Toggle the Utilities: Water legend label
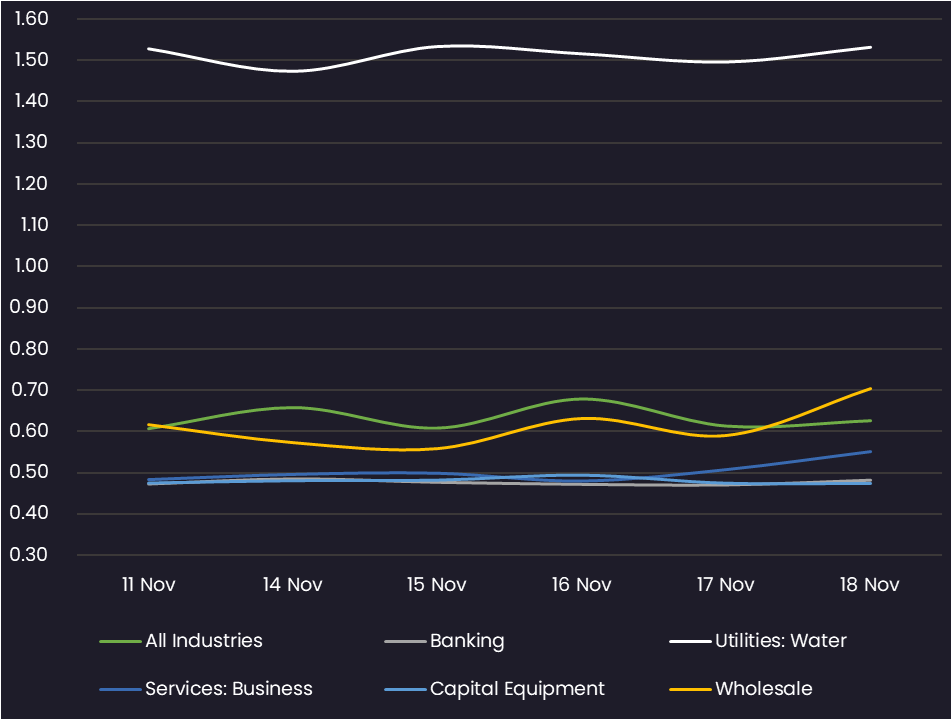Image resolution: width=951 pixels, height=719 pixels. click(x=780, y=640)
